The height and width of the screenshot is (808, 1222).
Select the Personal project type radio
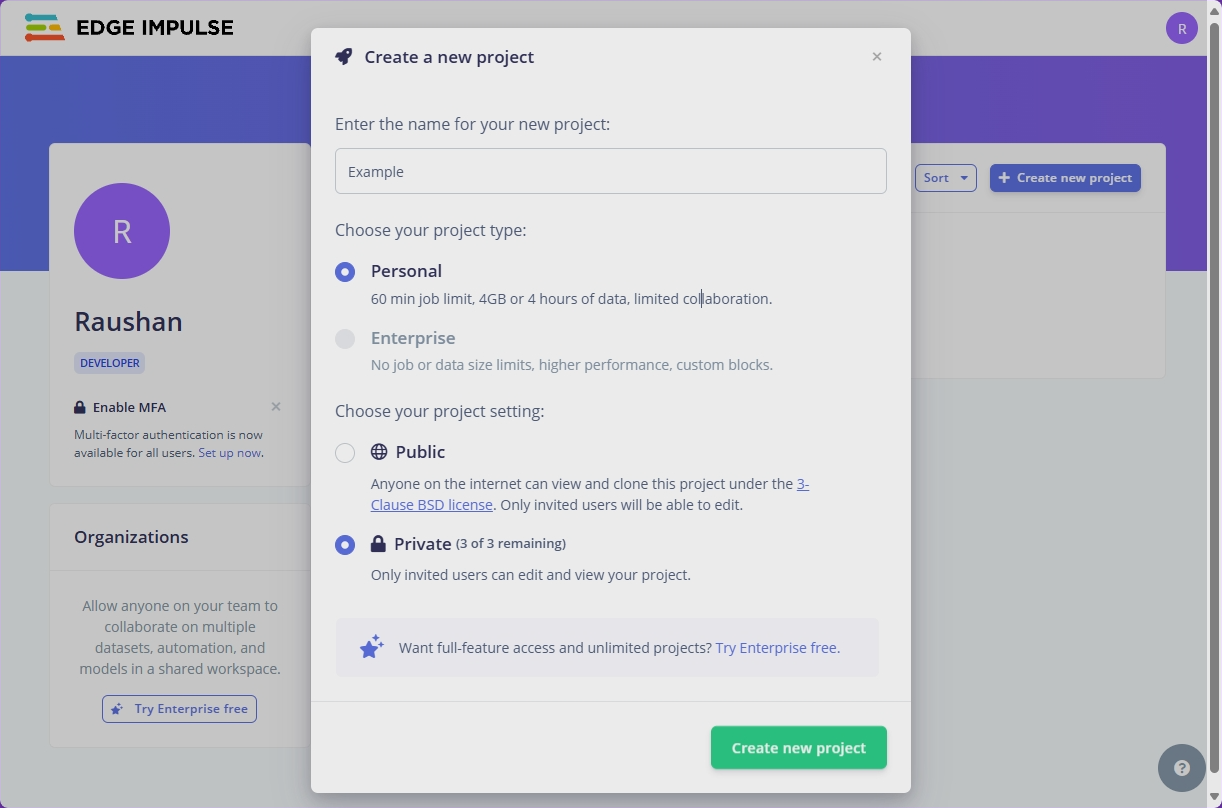point(345,272)
